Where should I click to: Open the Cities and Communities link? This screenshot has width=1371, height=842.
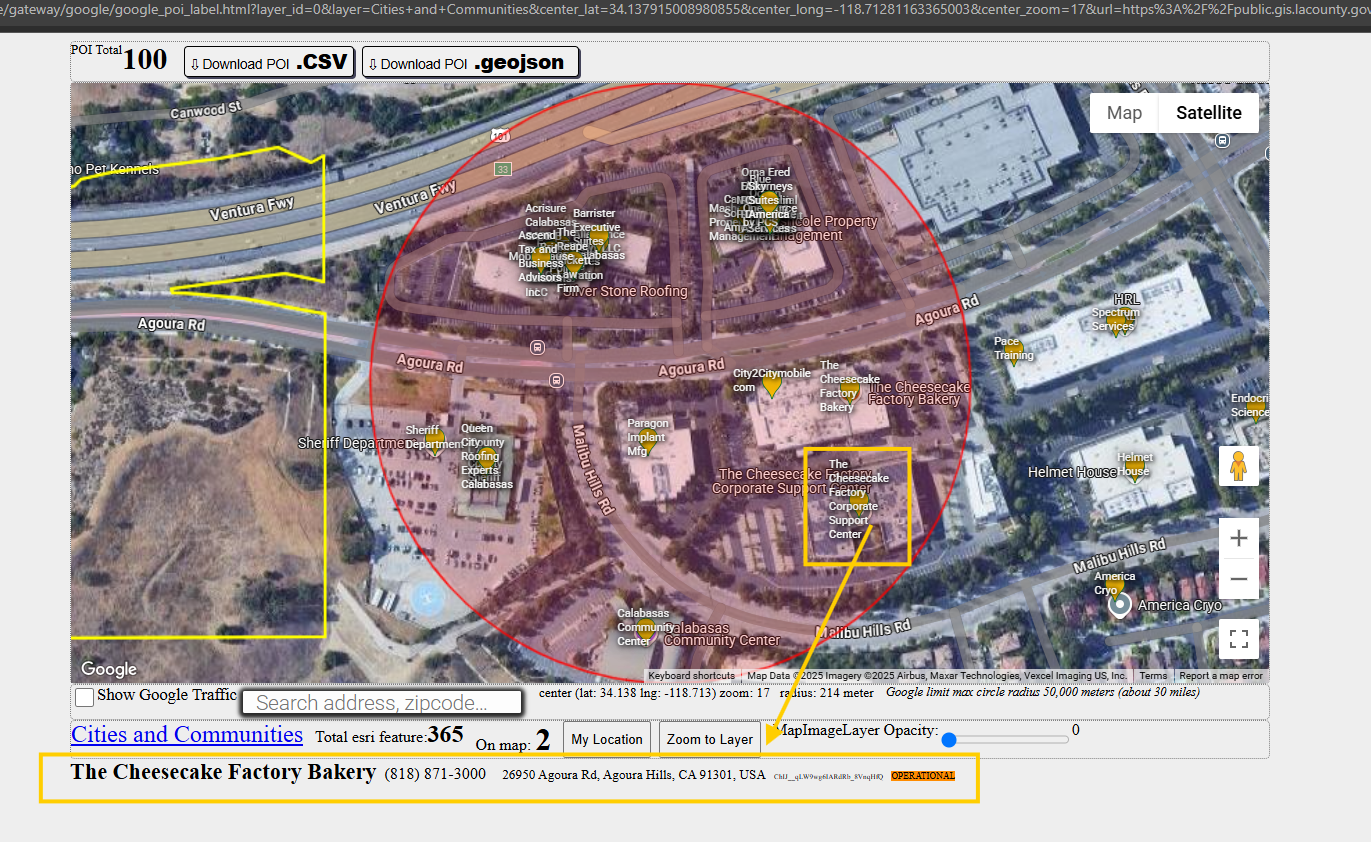click(x=187, y=734)
